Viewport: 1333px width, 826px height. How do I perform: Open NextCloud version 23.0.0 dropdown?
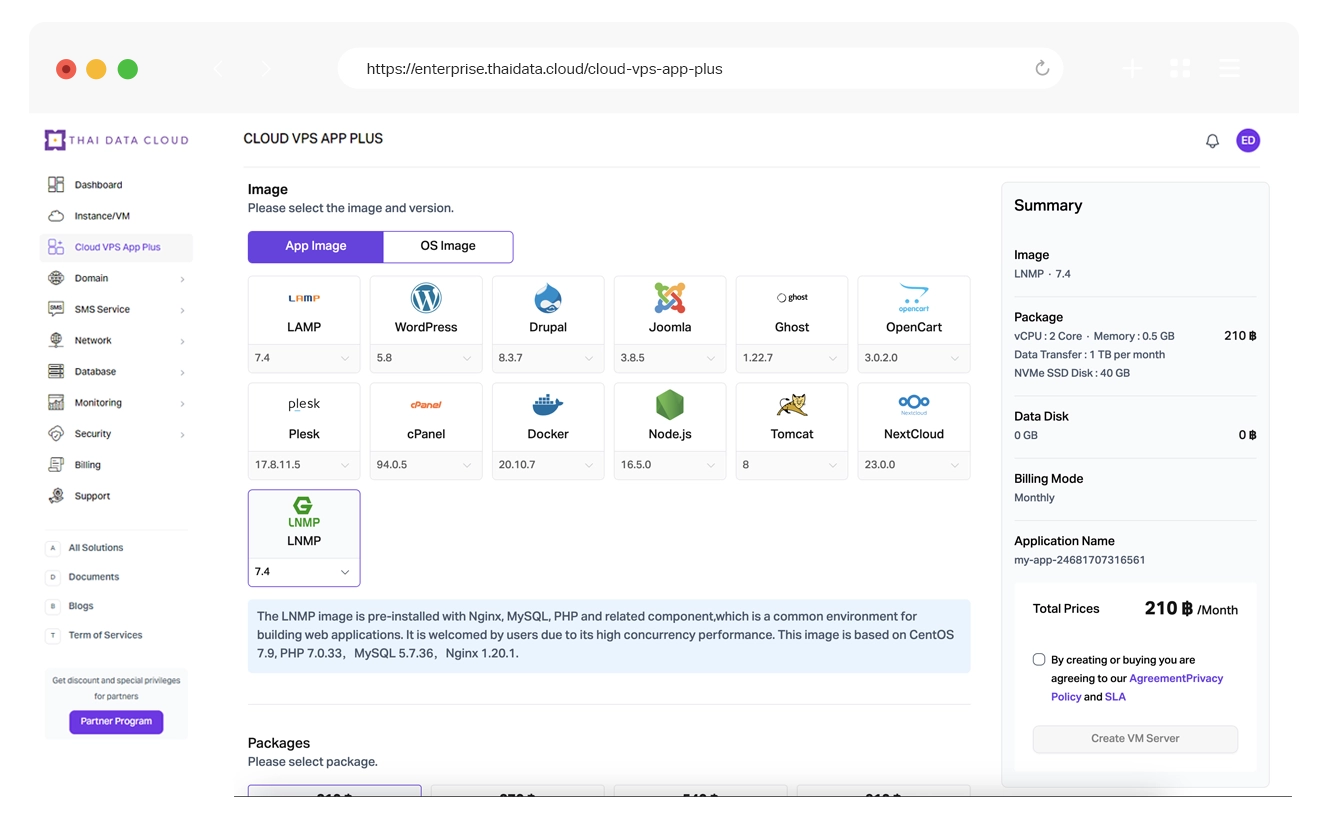point(914,465)
